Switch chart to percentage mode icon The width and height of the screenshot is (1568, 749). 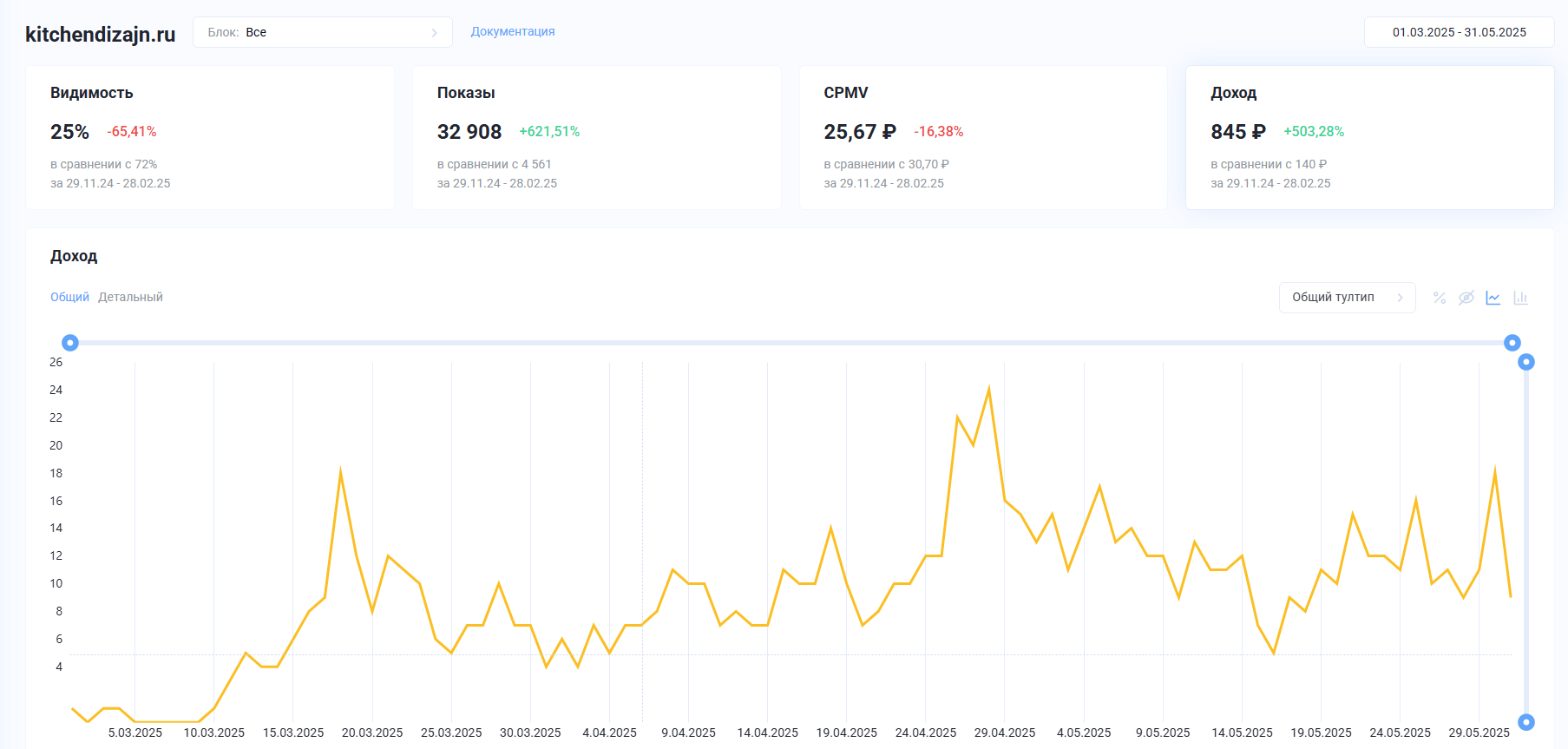click(1439, 298)
